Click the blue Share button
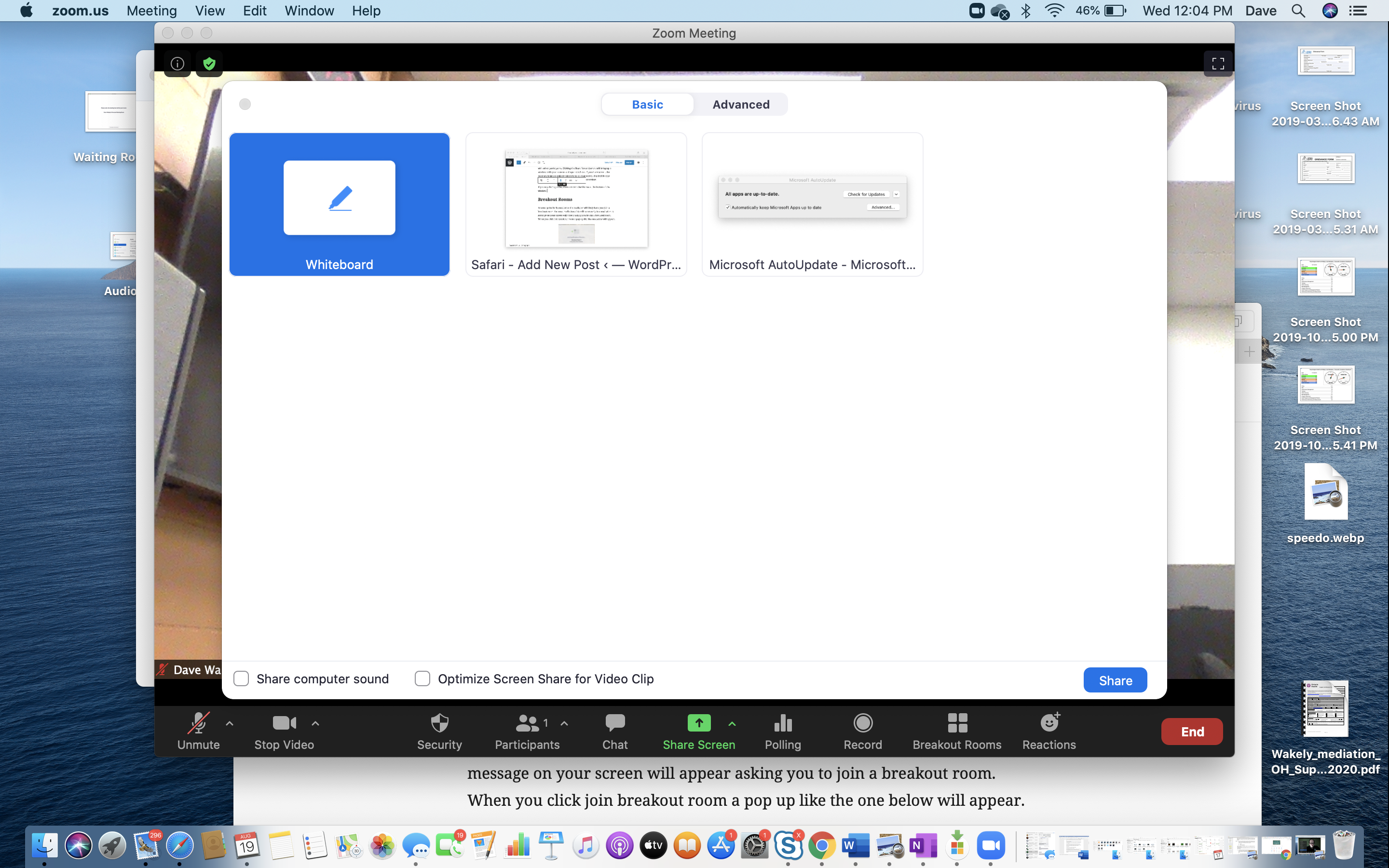 (x=1115, y=680)
